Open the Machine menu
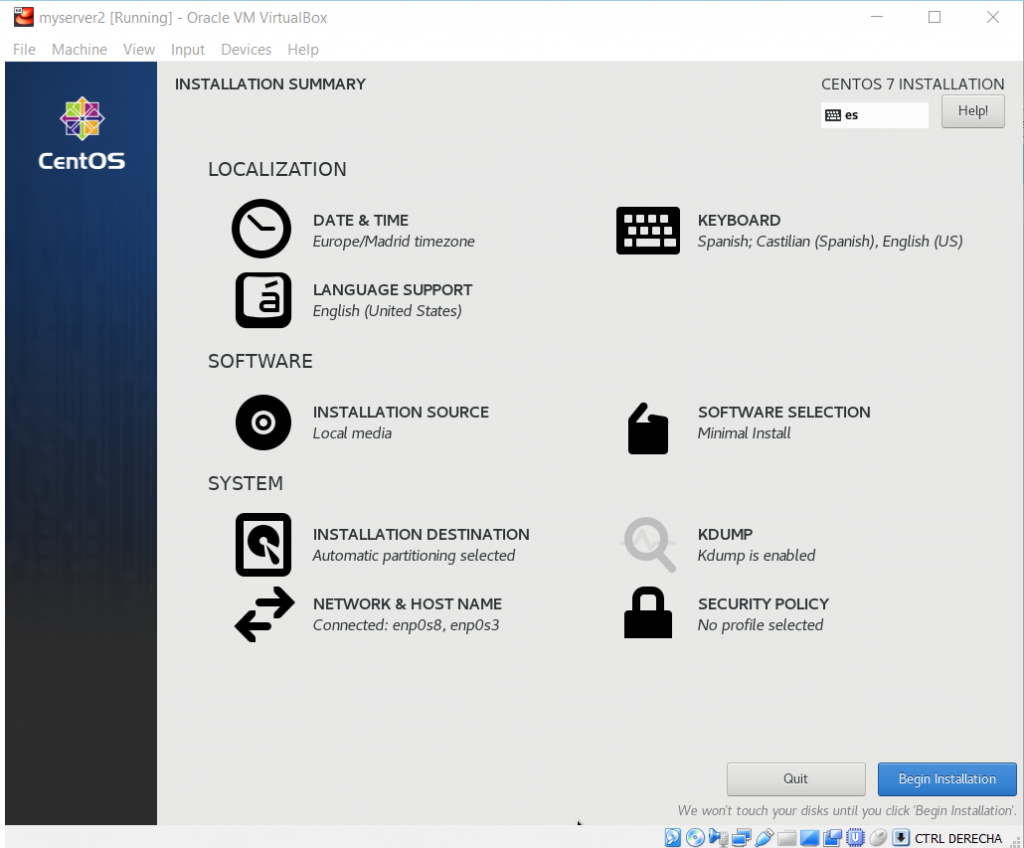This screenshot has width=1024, height=848. 79,50
